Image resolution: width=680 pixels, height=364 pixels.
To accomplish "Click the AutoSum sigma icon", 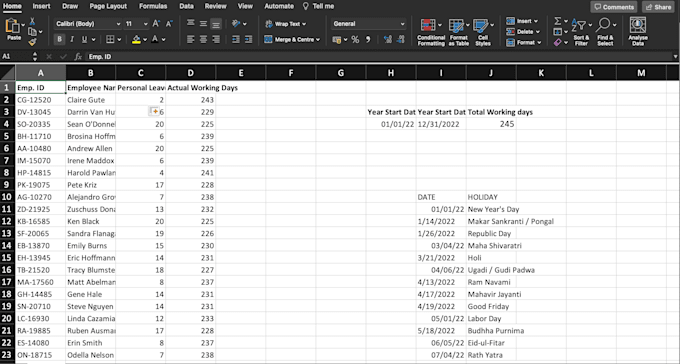I will tap(558, 21).
